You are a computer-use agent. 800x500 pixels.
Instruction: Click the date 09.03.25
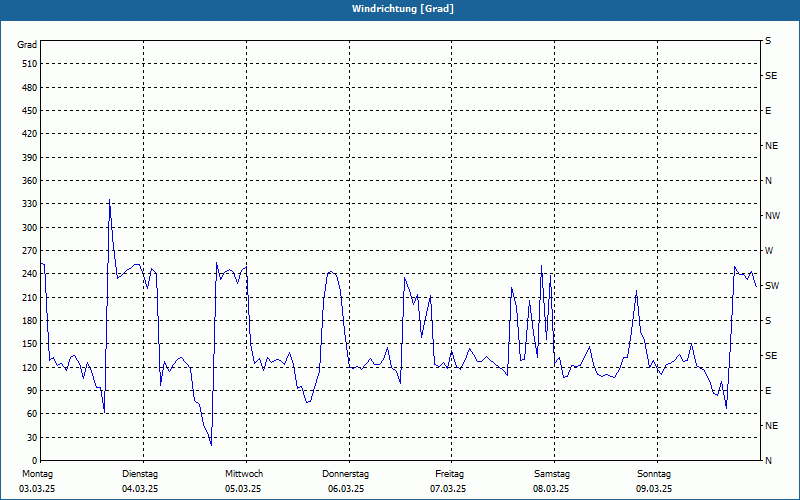pyautogui.click(x=654, y=489)
